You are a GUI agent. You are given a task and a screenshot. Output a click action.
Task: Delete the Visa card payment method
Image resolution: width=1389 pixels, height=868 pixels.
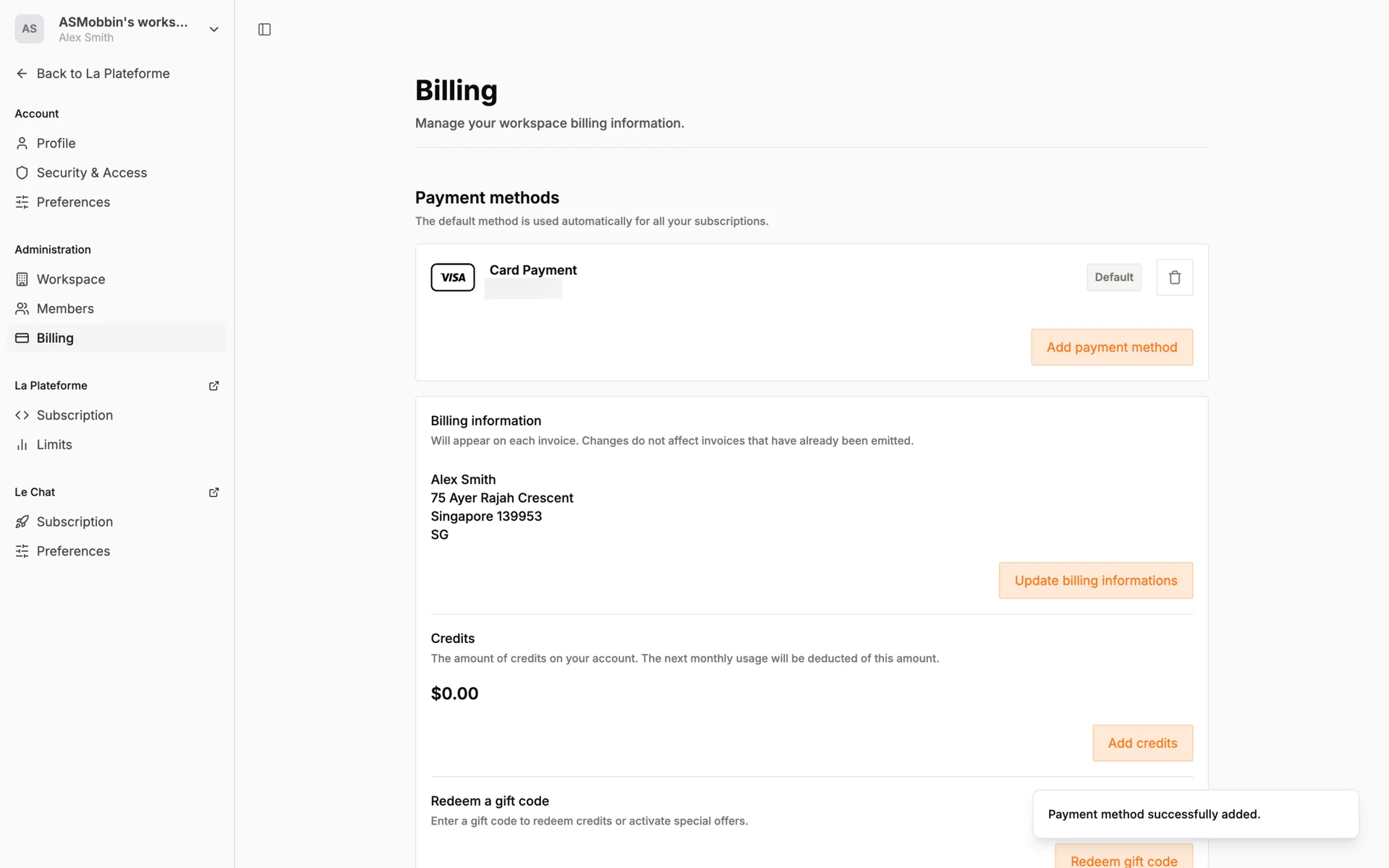1174,277
